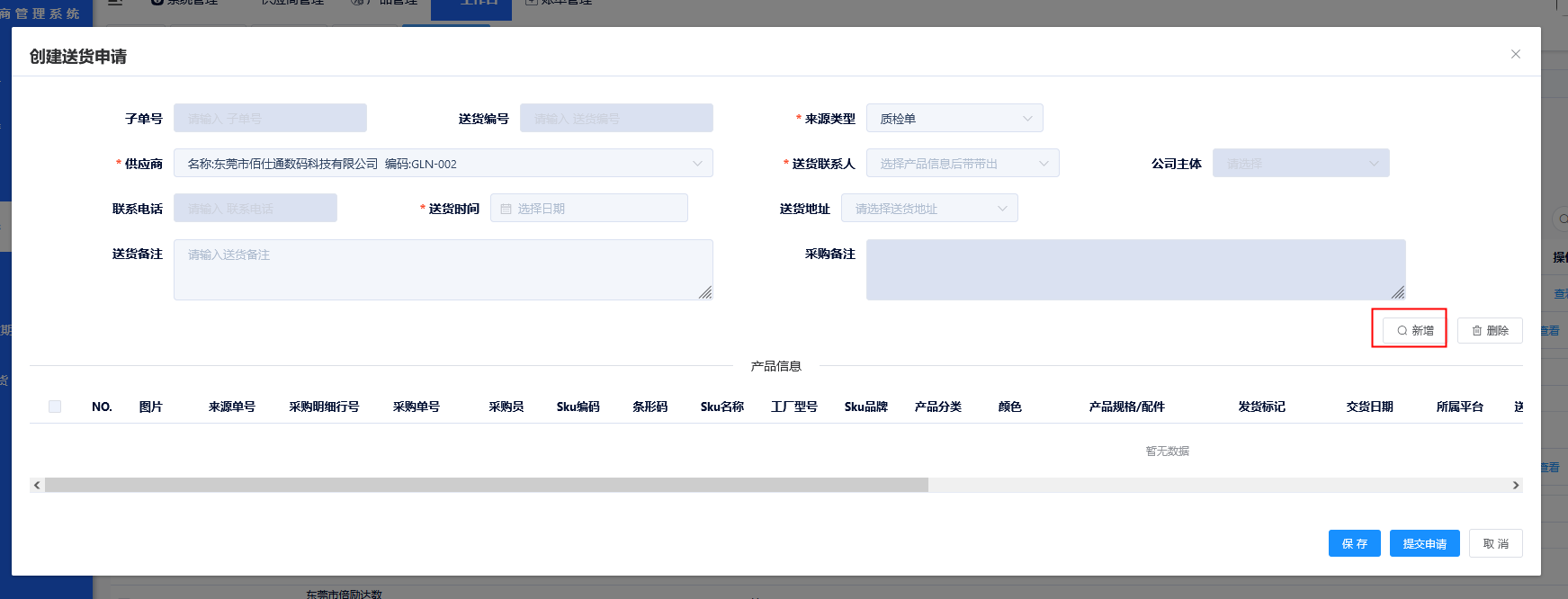Click the Sku编码 column header

pos(578,407)
